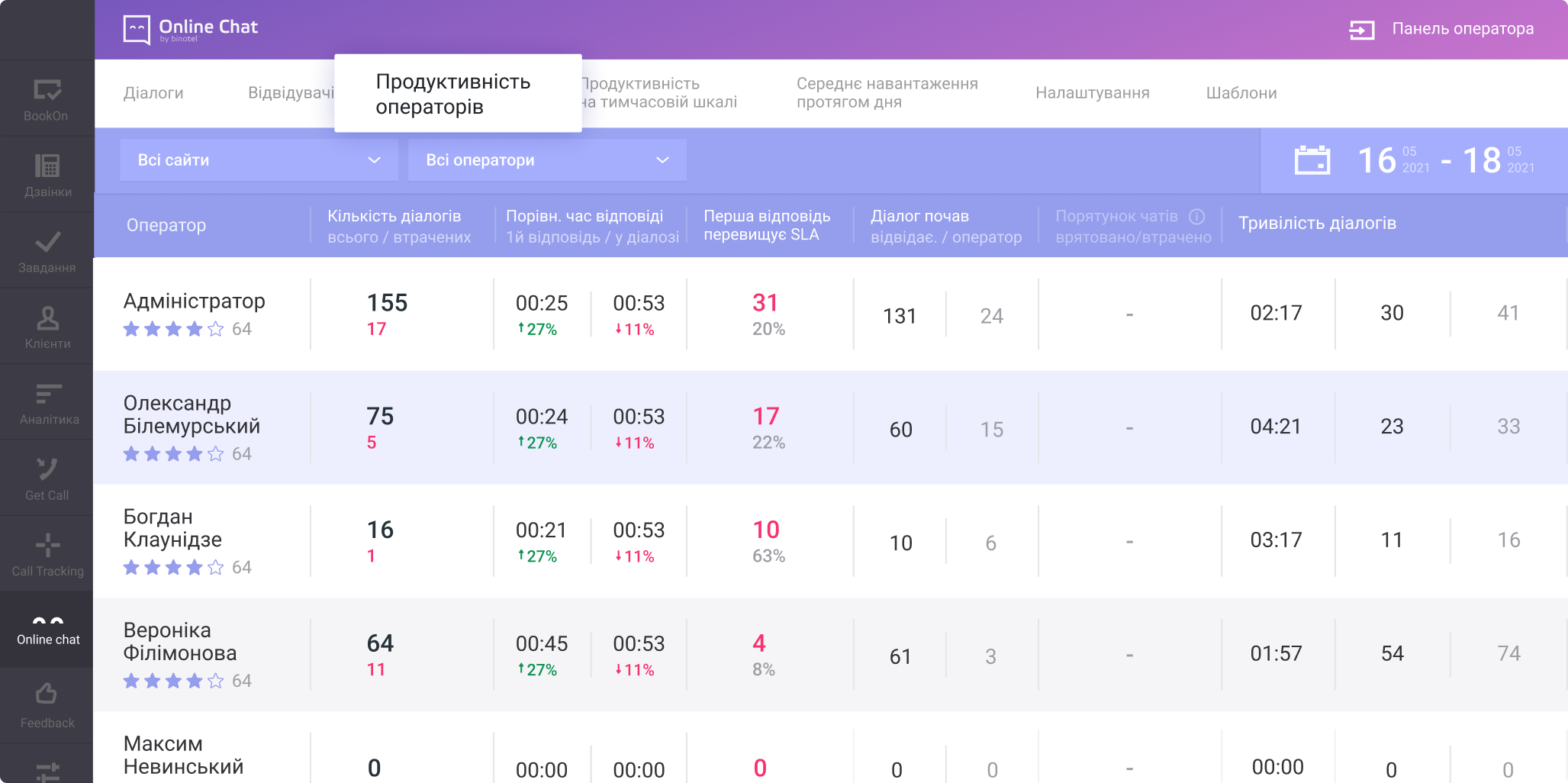Screen dimensions: 1568x783
Task: Click duration value 02:17
Action: (x=1276, y=313)
